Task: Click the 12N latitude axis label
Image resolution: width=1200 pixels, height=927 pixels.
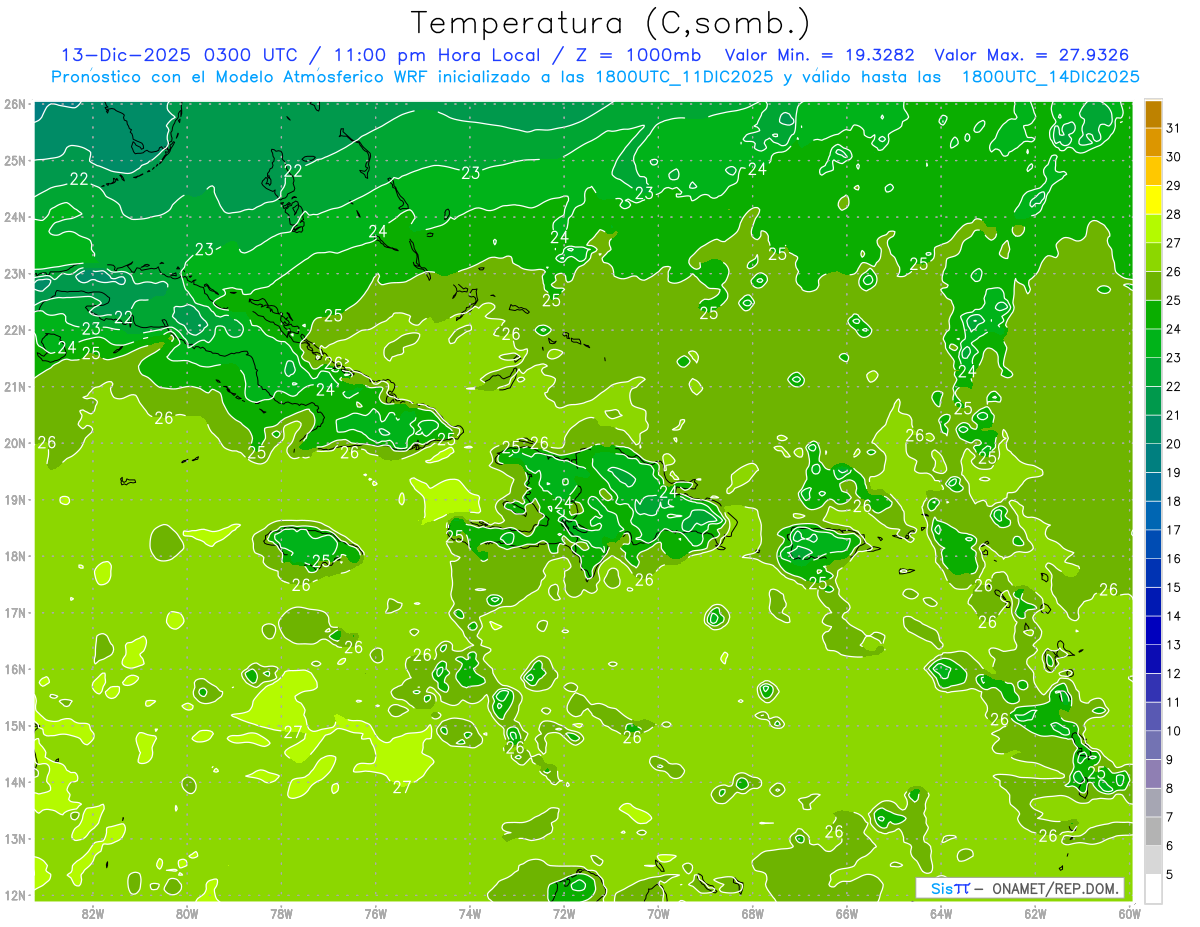Action: (15, 895)
